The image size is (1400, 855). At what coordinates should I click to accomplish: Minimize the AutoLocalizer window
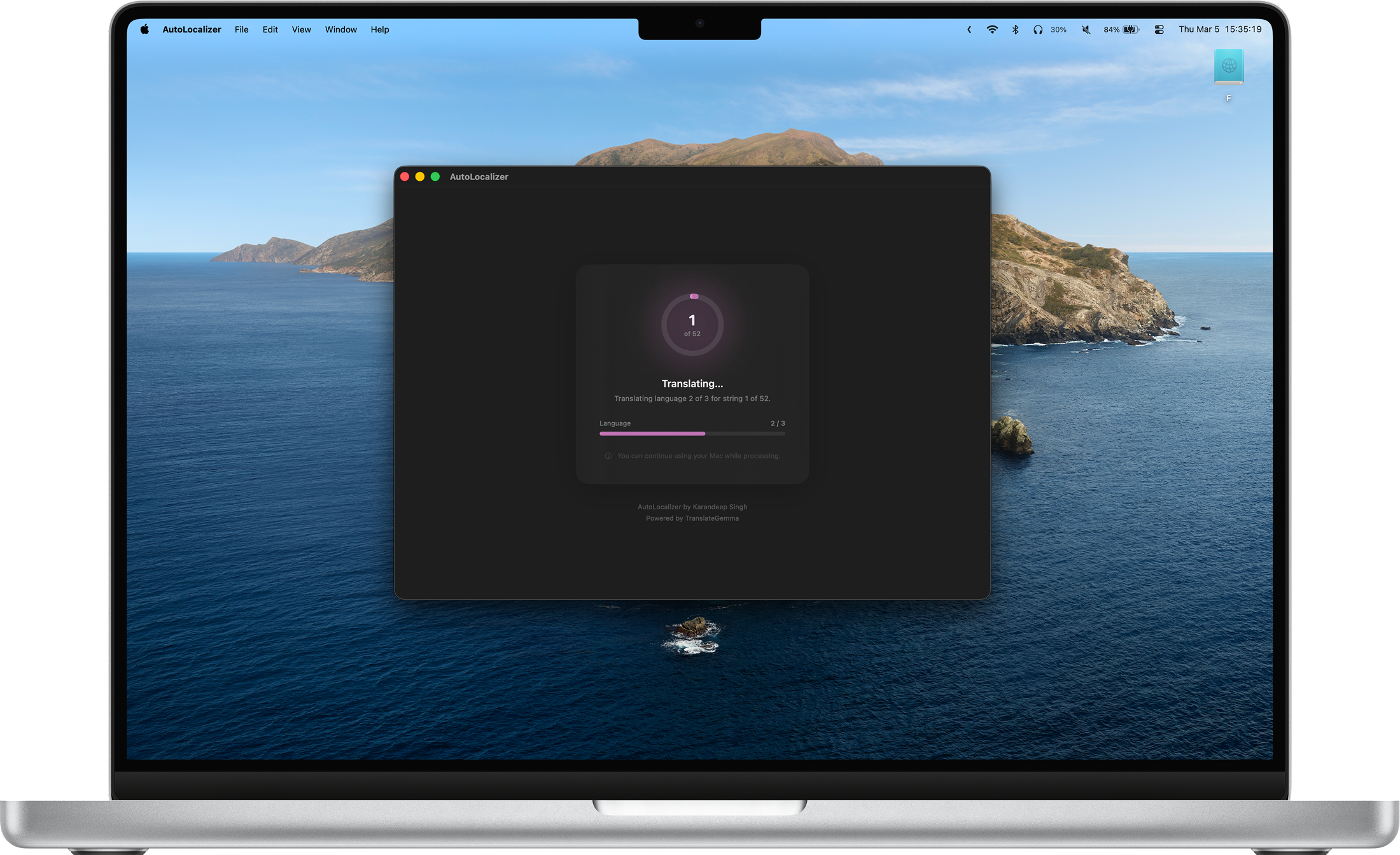pos(420,176)
